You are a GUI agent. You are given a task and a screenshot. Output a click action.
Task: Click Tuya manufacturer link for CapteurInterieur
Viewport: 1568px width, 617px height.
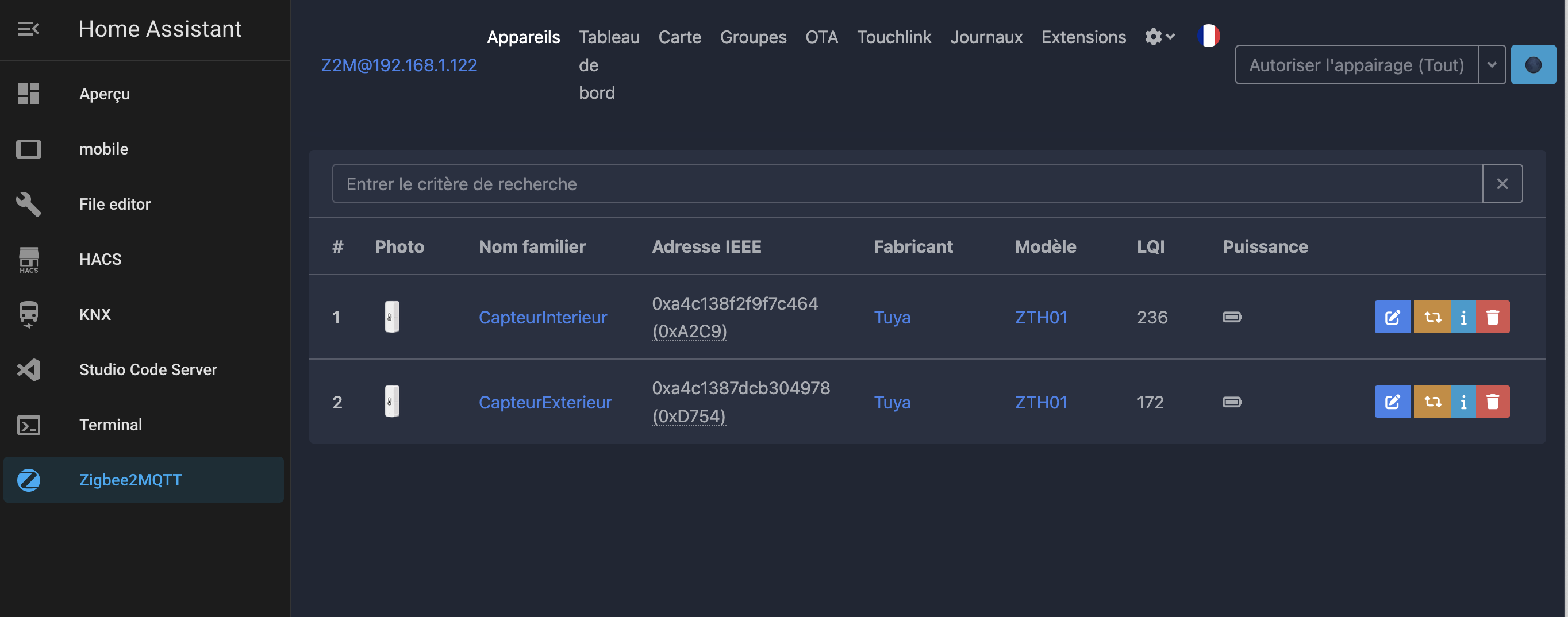pos(891,317)
